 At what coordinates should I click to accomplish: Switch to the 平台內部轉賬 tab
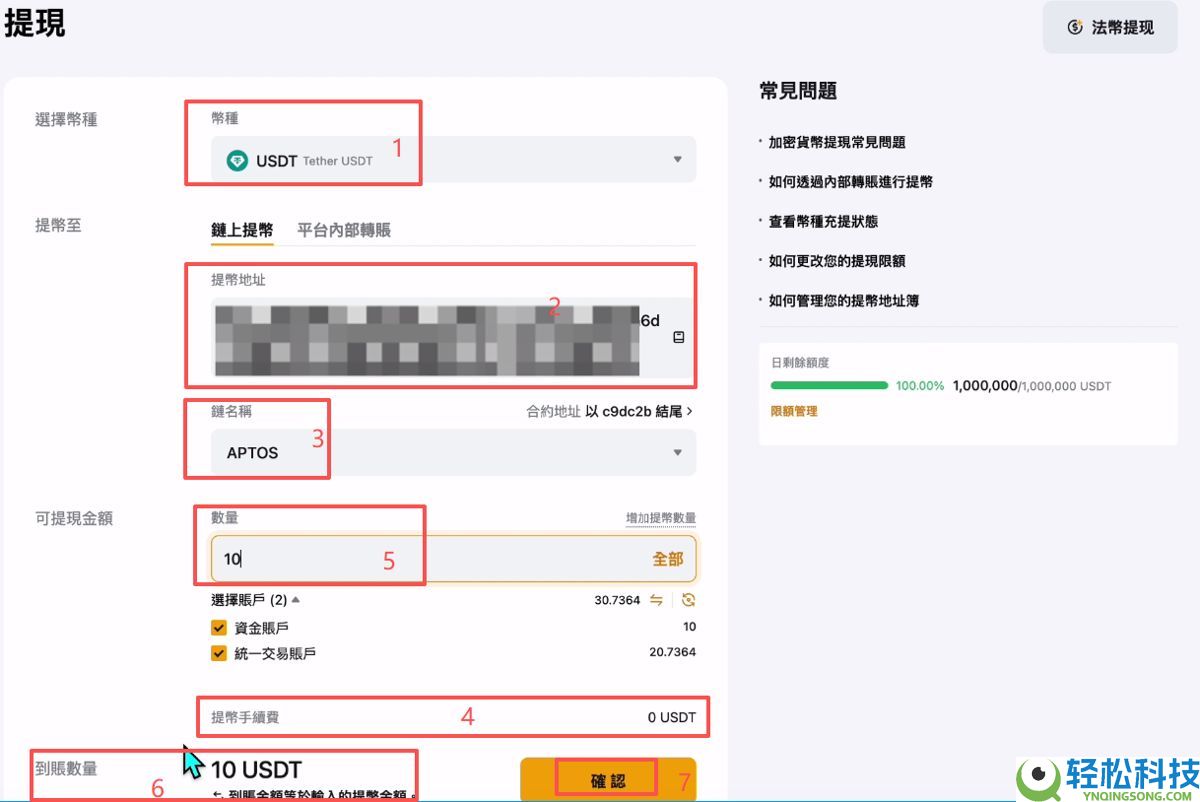point(343,229)
